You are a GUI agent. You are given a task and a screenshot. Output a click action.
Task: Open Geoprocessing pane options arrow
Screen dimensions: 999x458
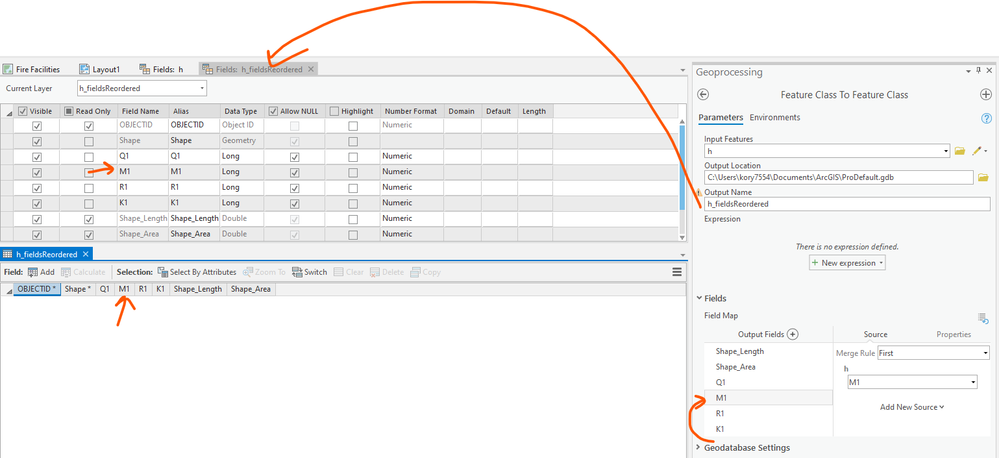970,71
